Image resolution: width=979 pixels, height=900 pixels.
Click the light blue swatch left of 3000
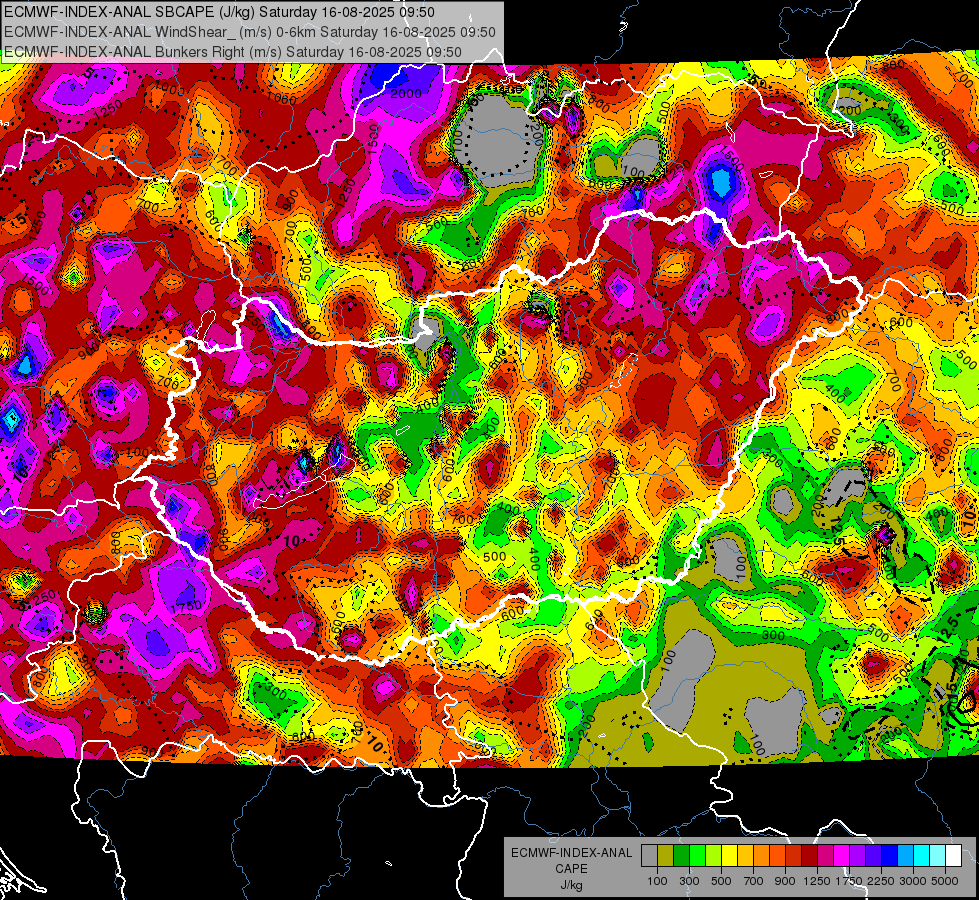coord(905,856)
